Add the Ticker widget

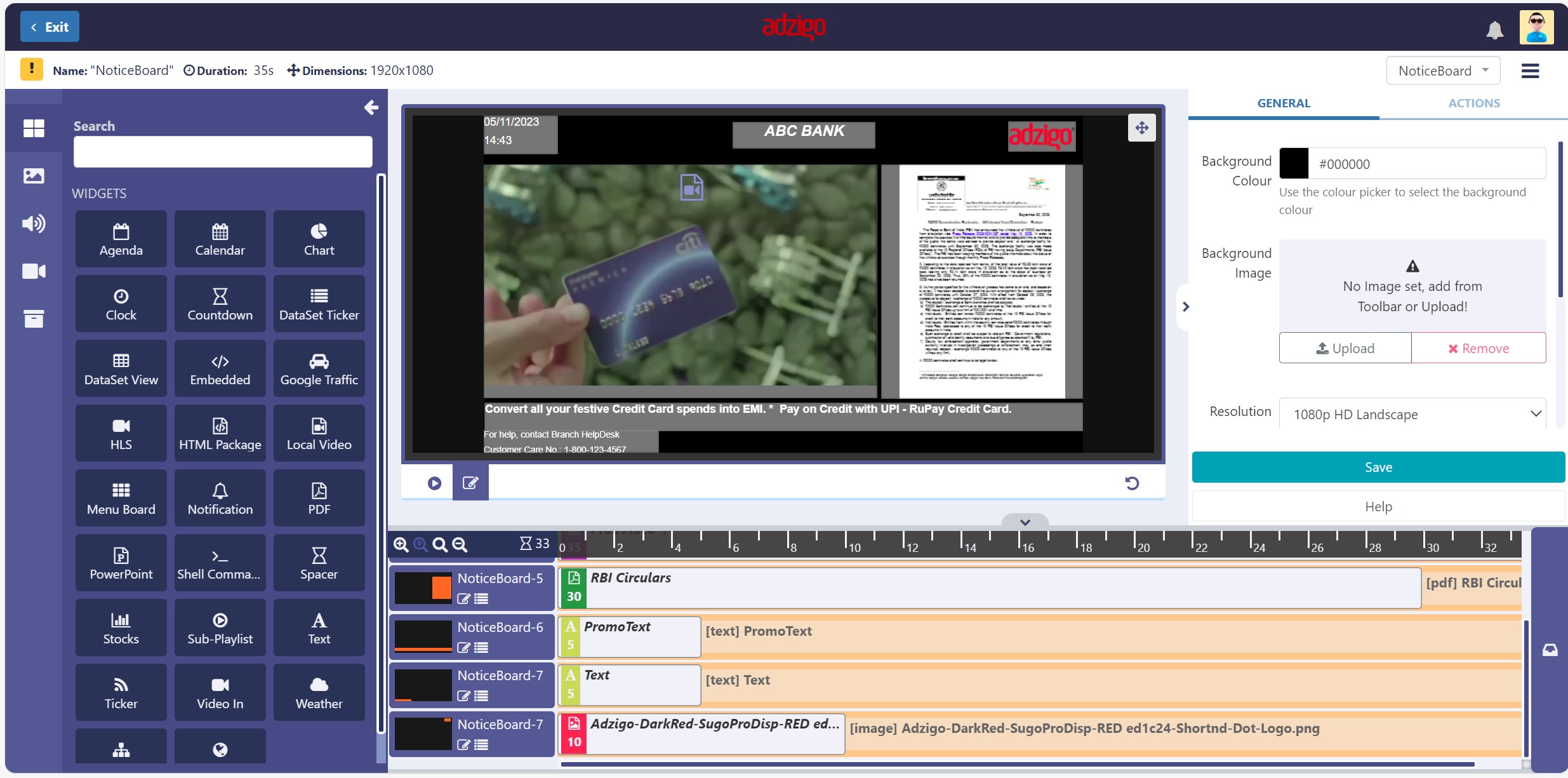pyautogui.click(x=121, y=692)
